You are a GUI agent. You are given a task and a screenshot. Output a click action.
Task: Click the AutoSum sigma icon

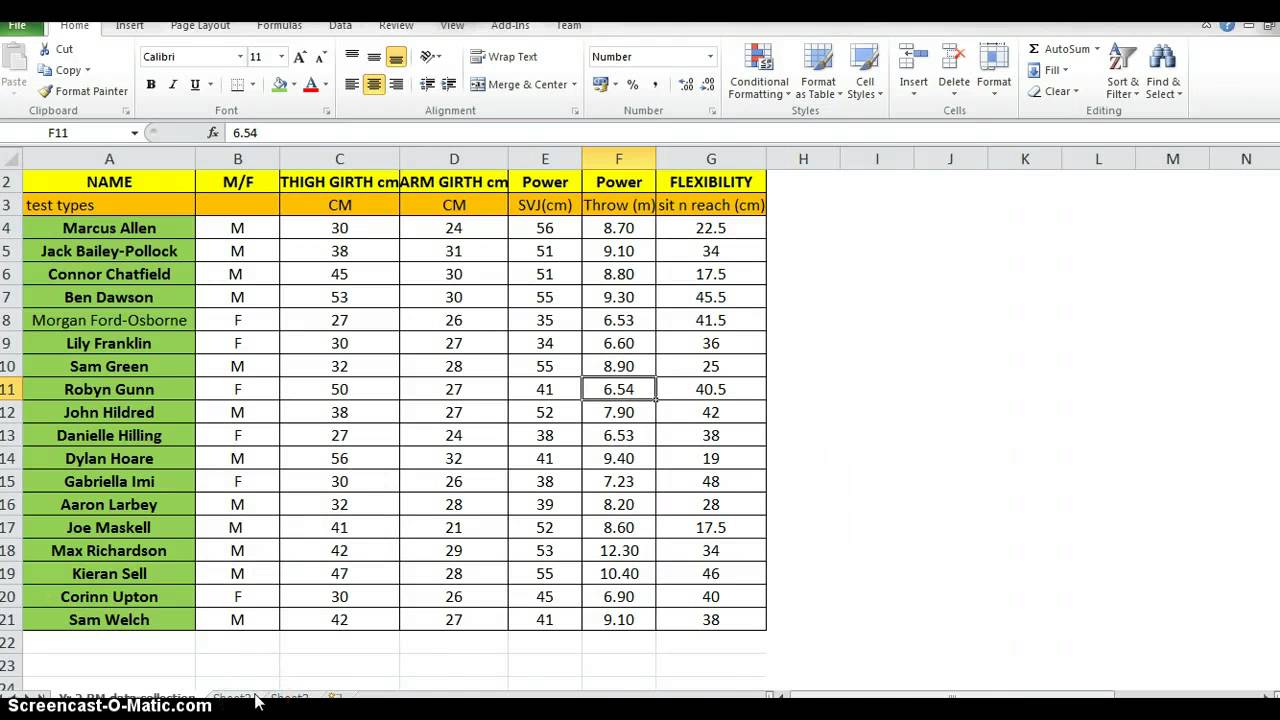coord(1034,49)
